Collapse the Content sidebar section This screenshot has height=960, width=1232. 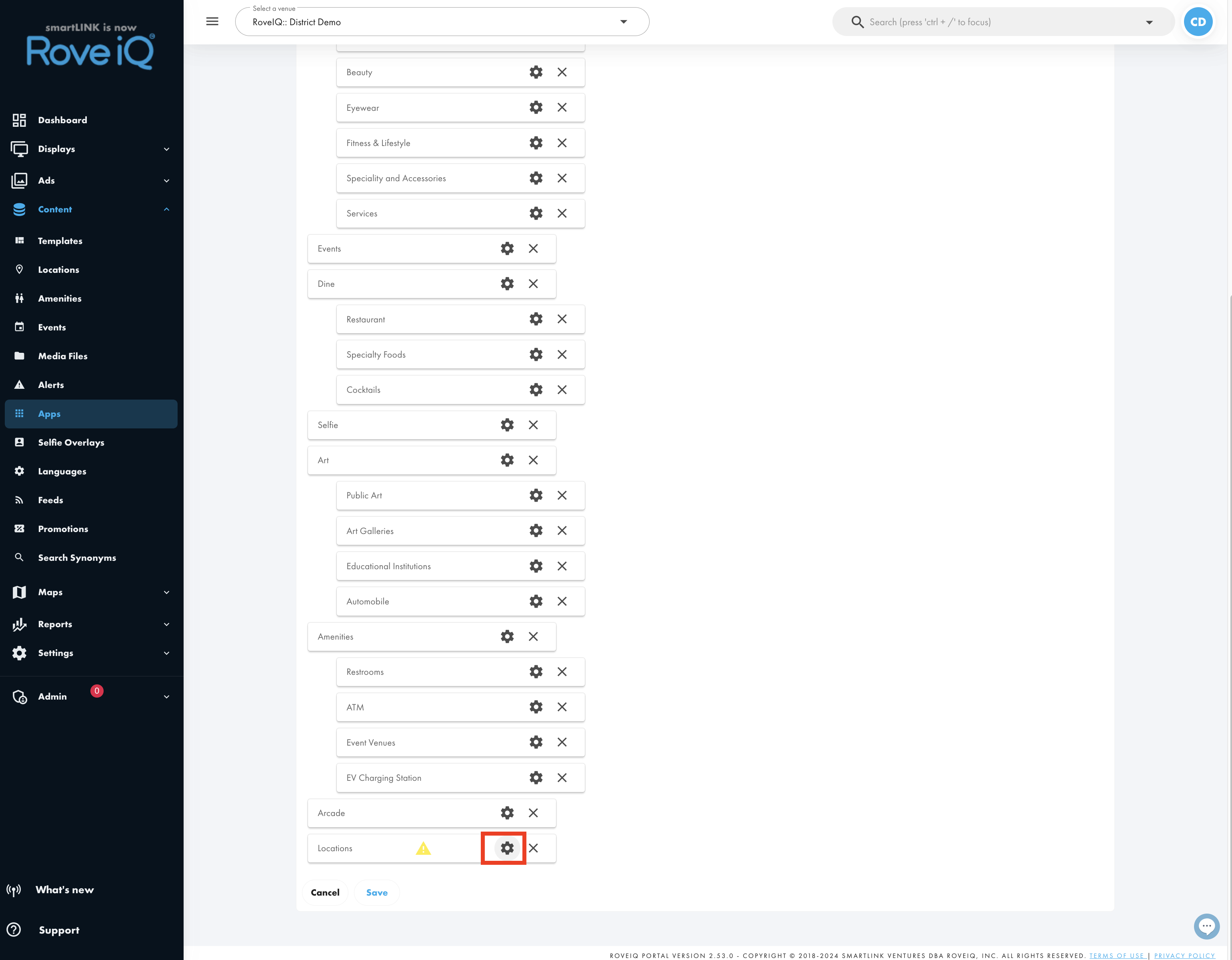point(91,209)
